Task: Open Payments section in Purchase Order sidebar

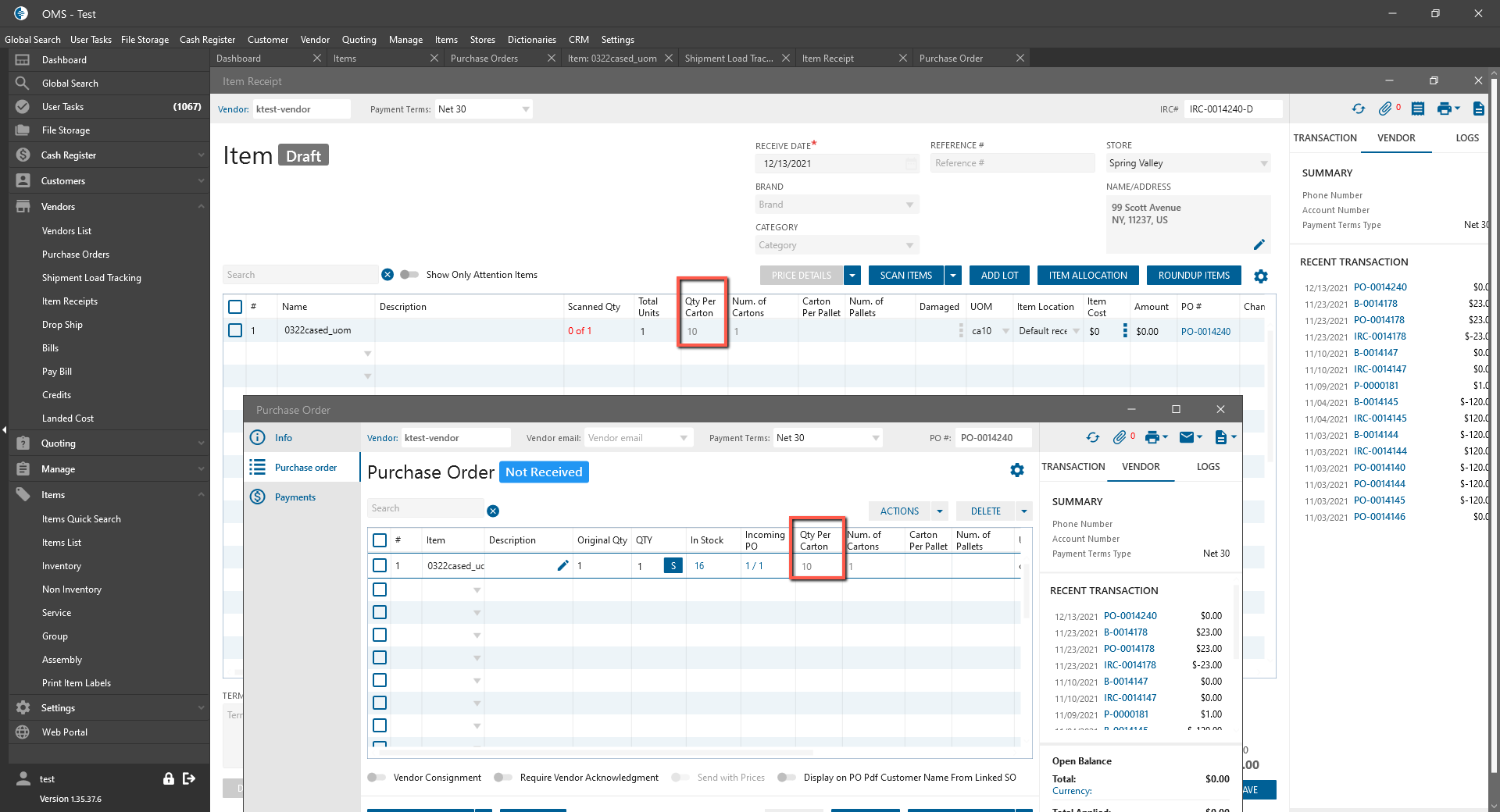Action: point(295,497)
